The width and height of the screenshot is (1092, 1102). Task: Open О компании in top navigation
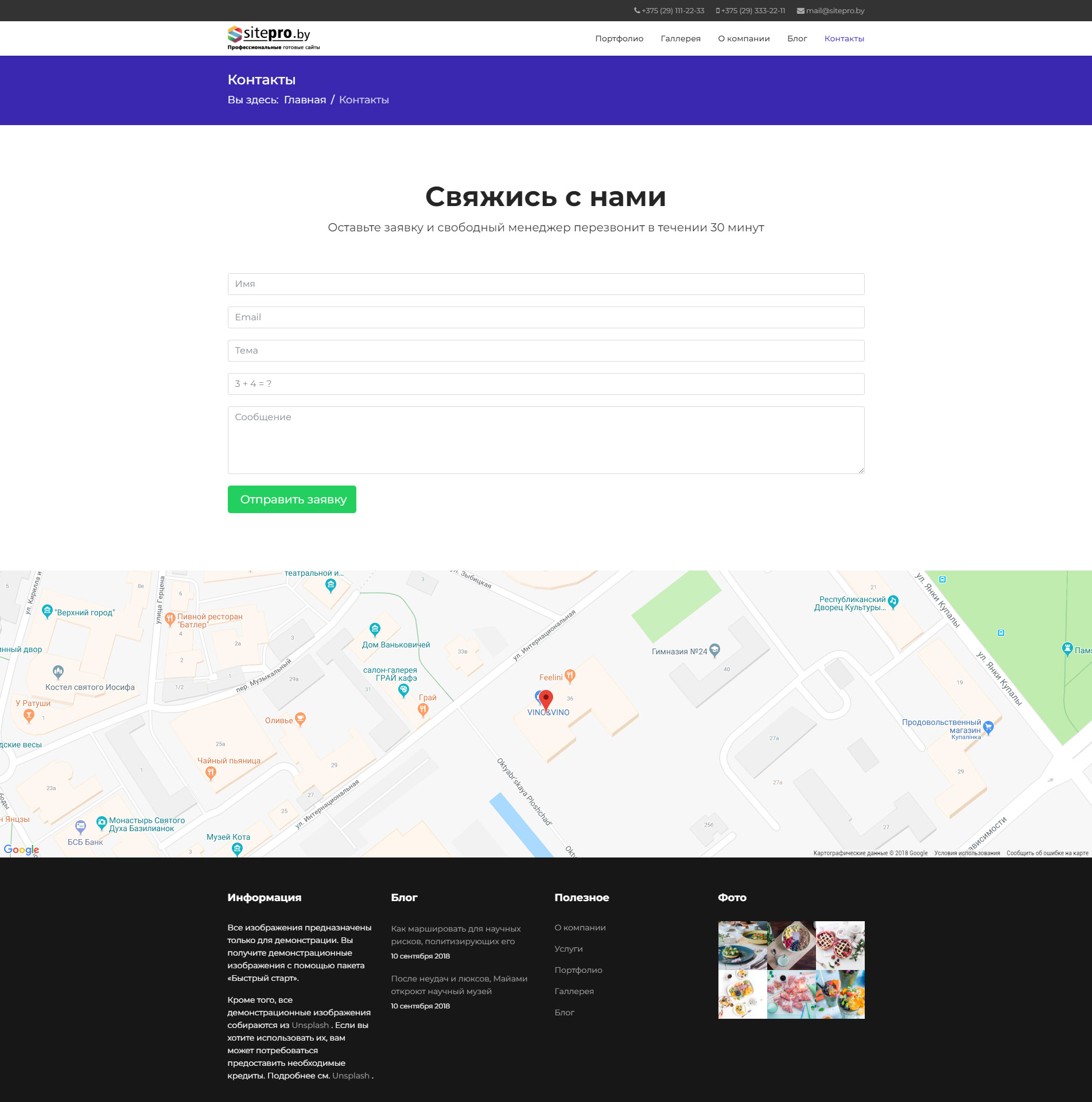coord(744,38)
